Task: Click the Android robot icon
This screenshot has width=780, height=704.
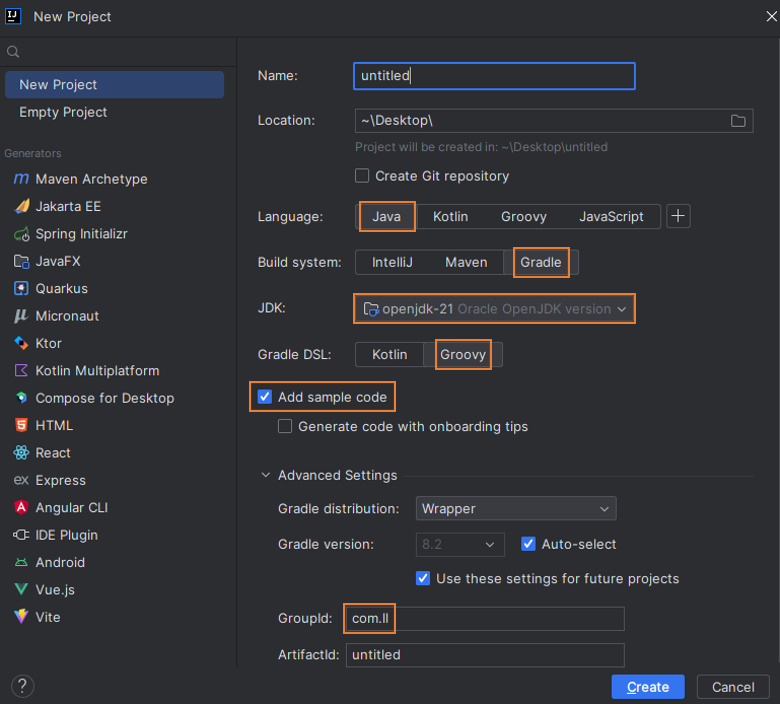Action: (21, 562)
